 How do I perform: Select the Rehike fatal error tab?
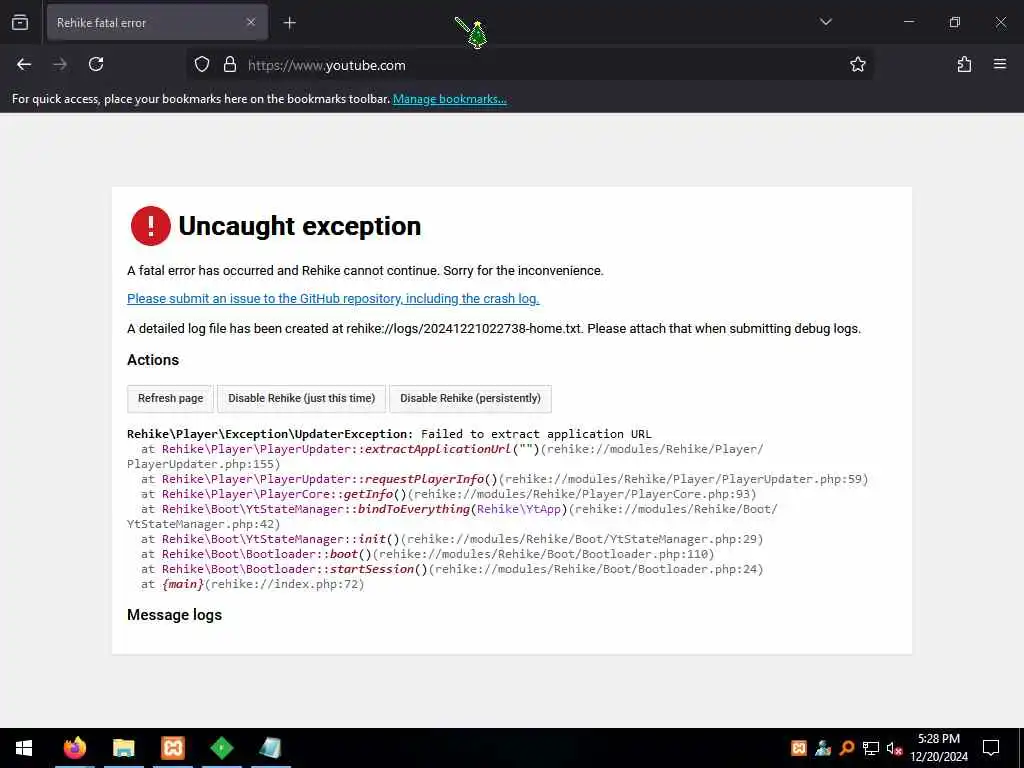157,23
